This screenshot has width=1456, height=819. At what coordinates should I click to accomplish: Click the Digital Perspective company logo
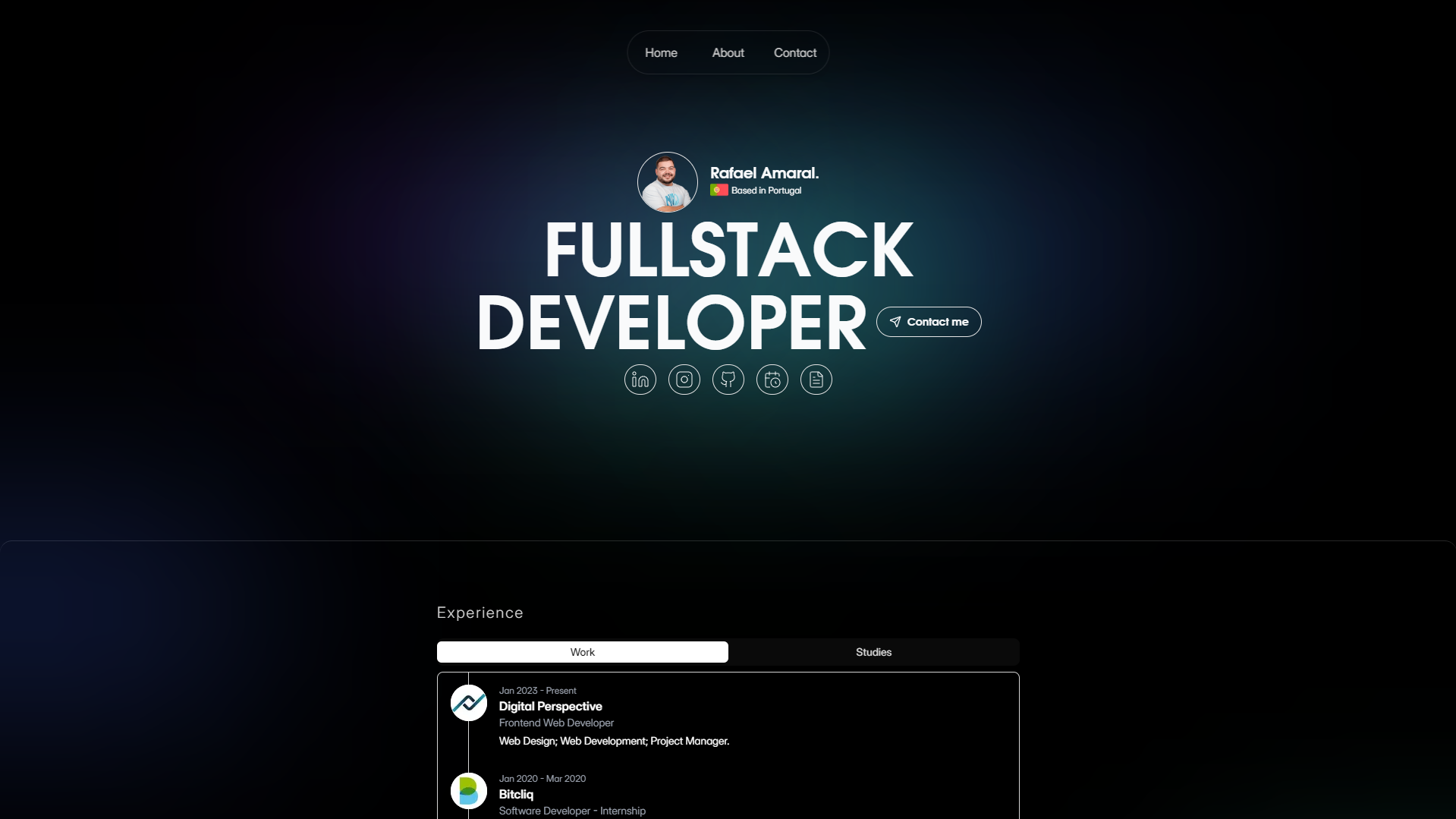tap(468, 703)
